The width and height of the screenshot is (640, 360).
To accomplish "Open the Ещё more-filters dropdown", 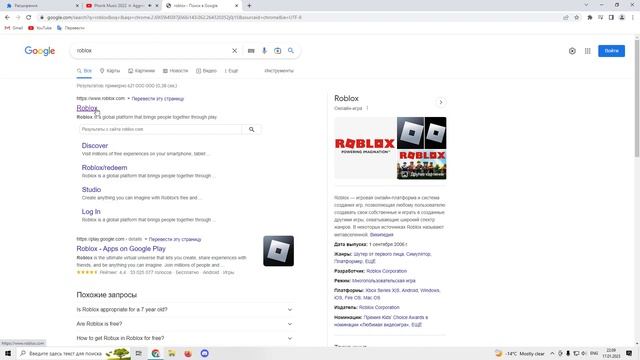I will tap(231, 71).
